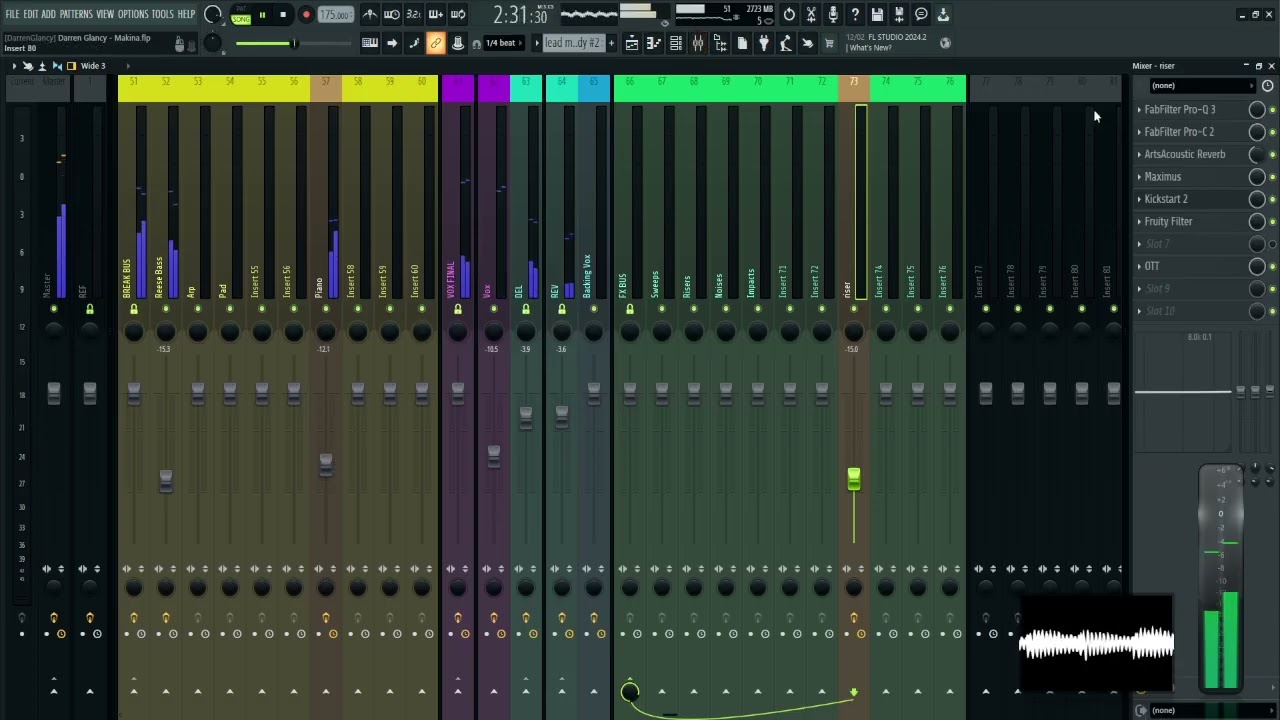Expand Maximus slot arrow
The height and width of the screenshot is (720, 1280).
point(1139,177)
